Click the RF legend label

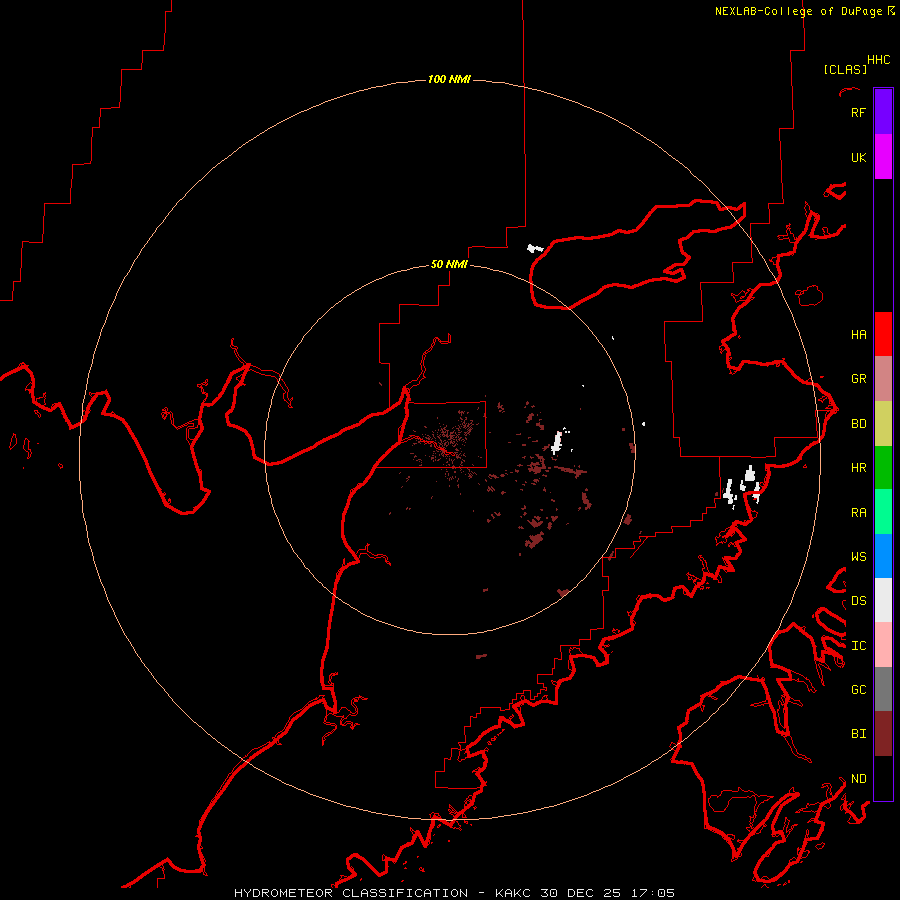point(858,112)
